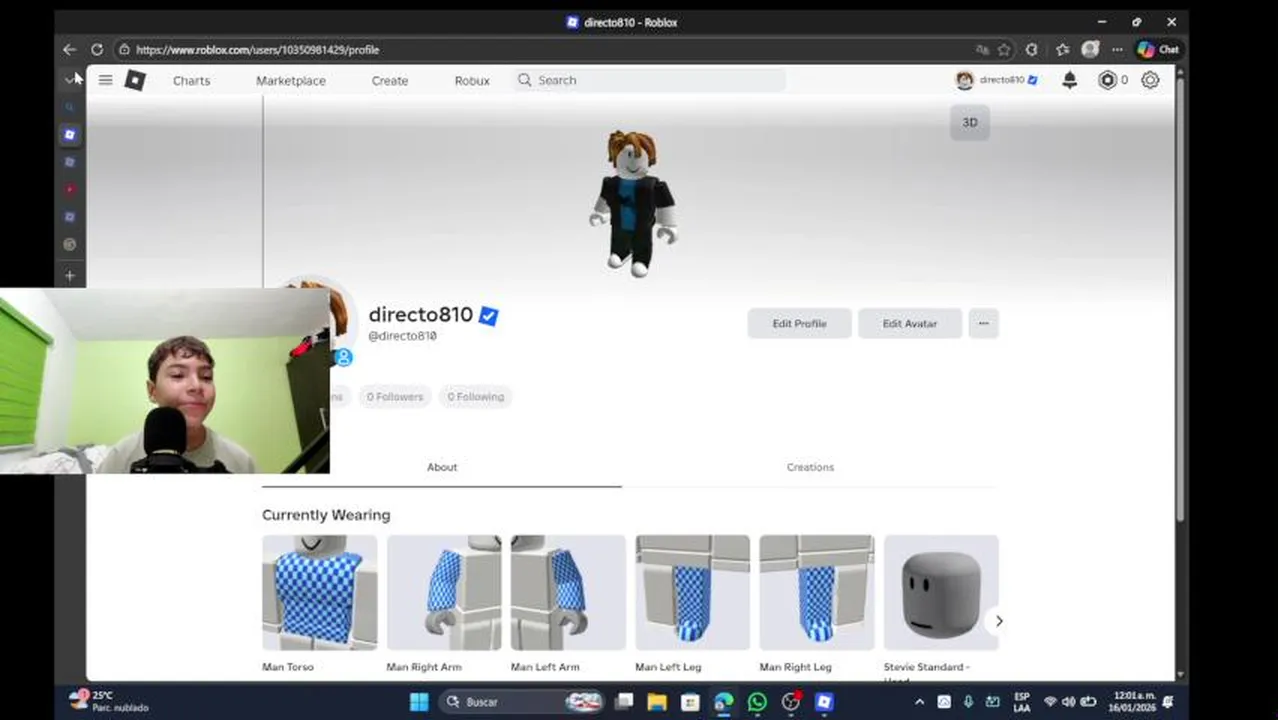Click the Edit Avatar button

tap(910, 324)
